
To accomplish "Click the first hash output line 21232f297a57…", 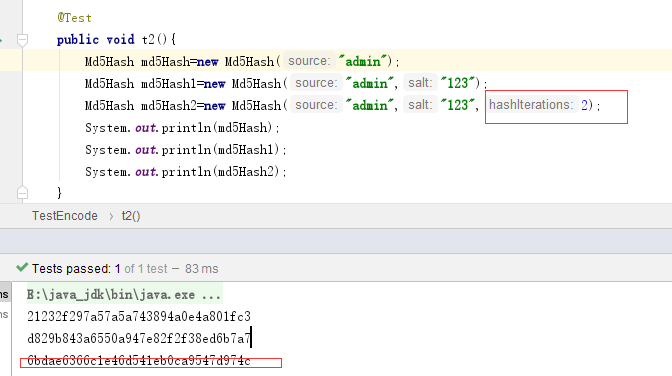I will click(139, 316).
